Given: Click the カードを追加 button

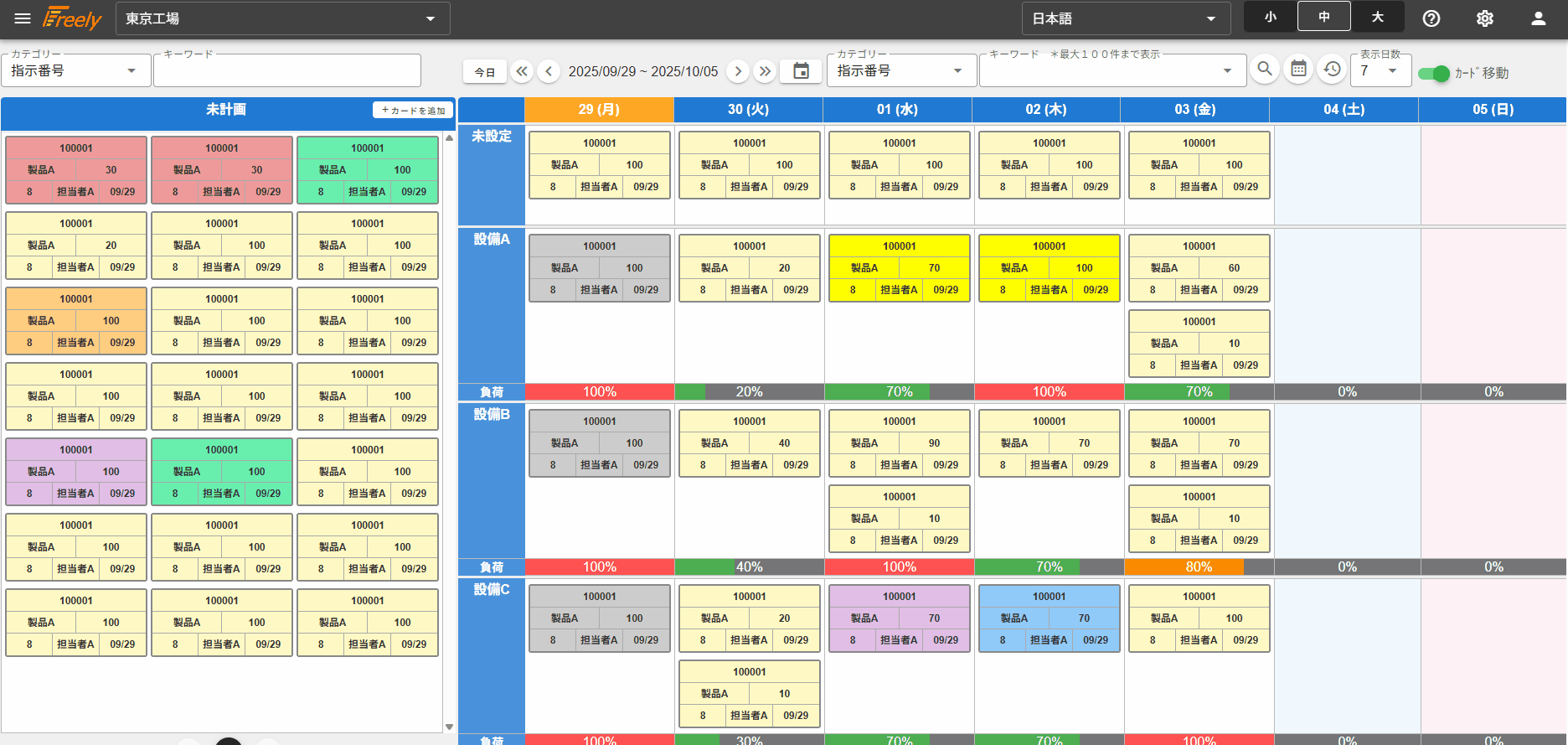Looking at the screenshot, I should 413,111.
